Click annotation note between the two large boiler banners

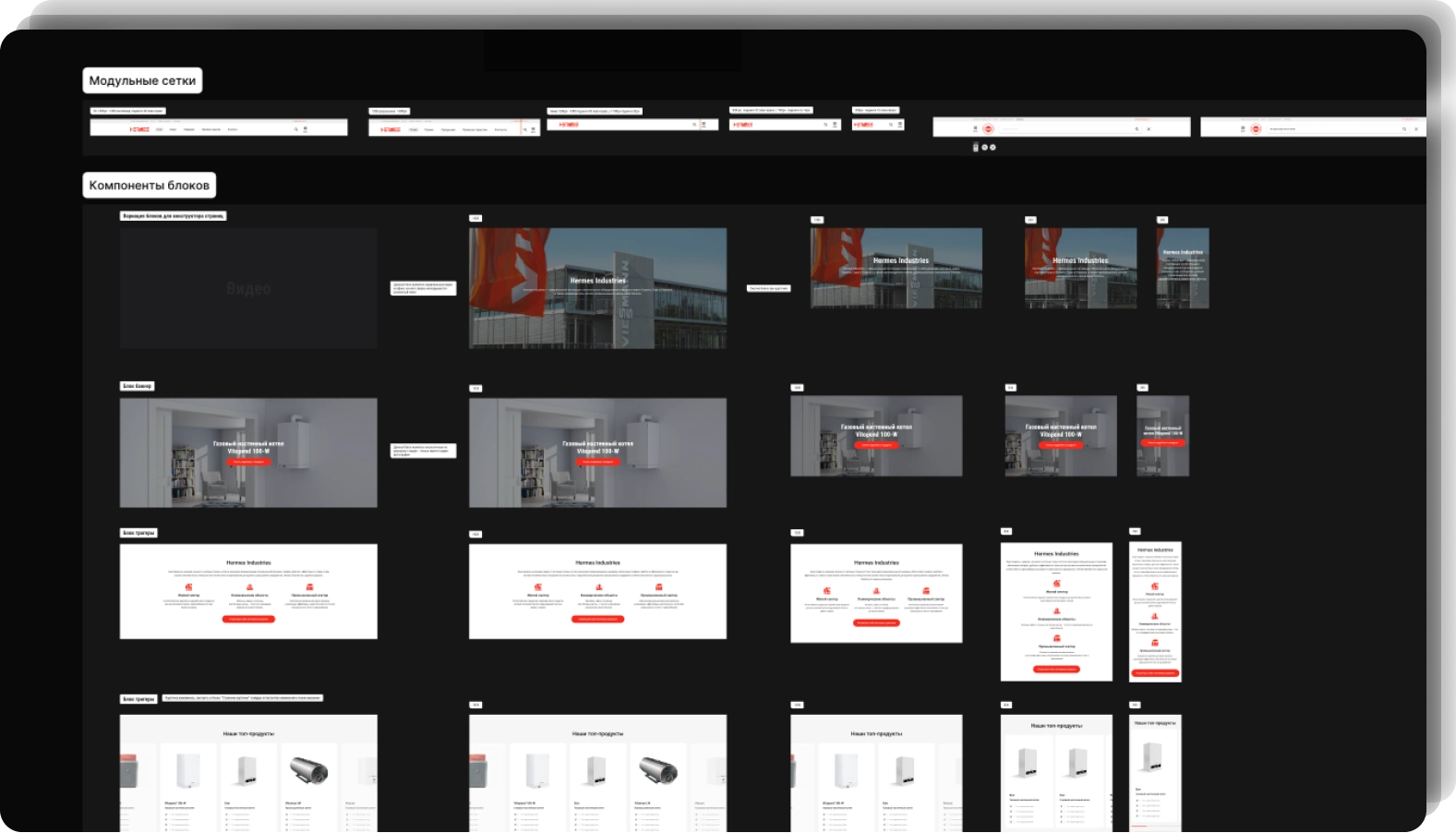pyautogui.click(x=424, y=451)
